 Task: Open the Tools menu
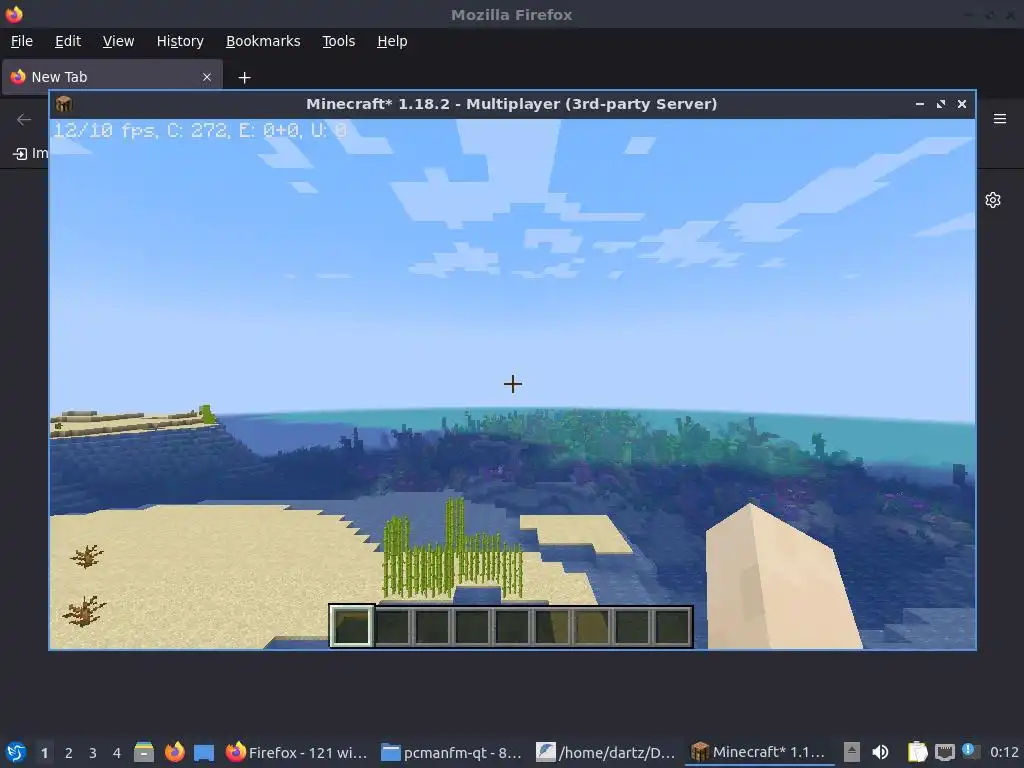338,41
